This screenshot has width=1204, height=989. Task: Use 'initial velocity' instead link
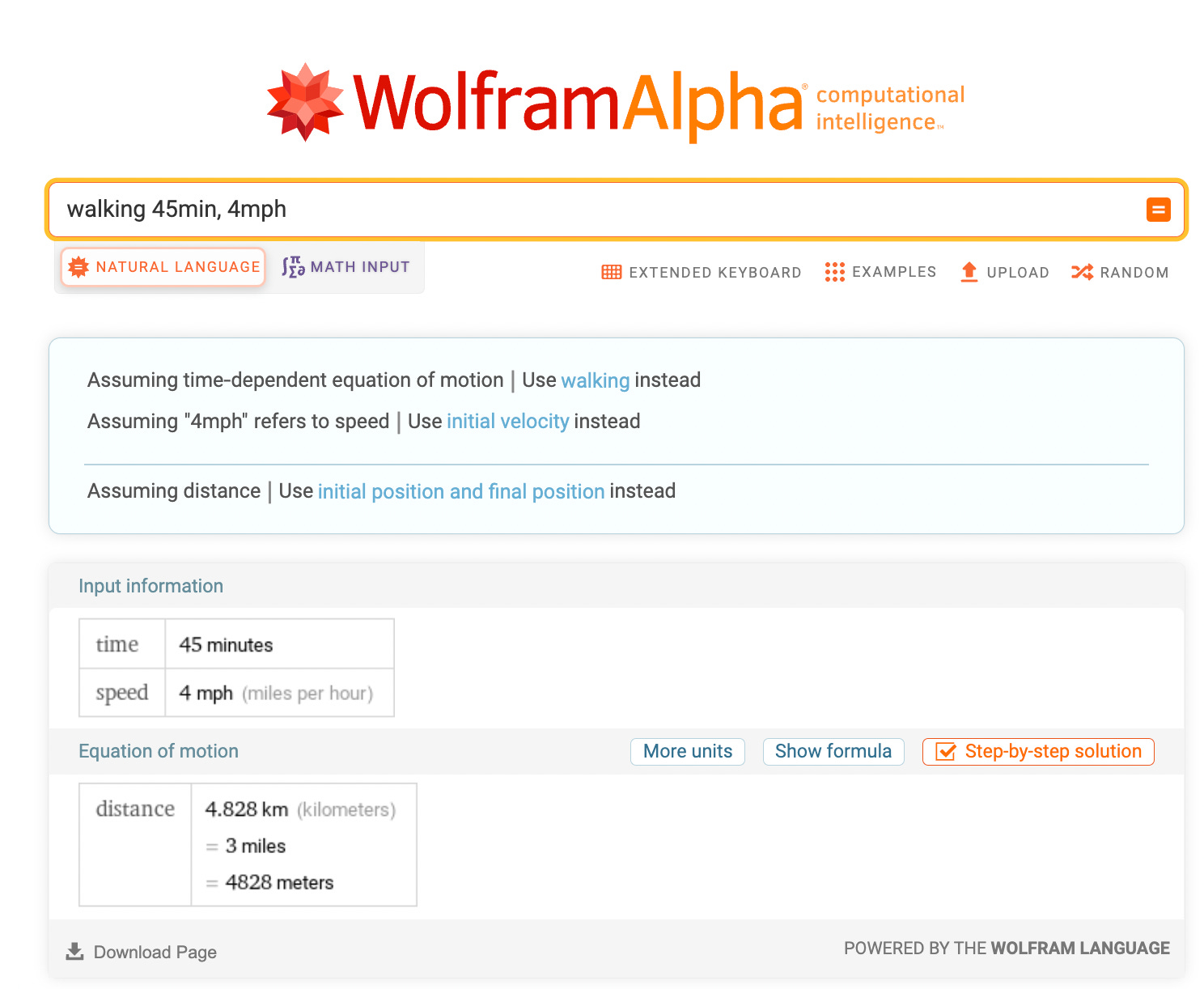tap(508, 422)
